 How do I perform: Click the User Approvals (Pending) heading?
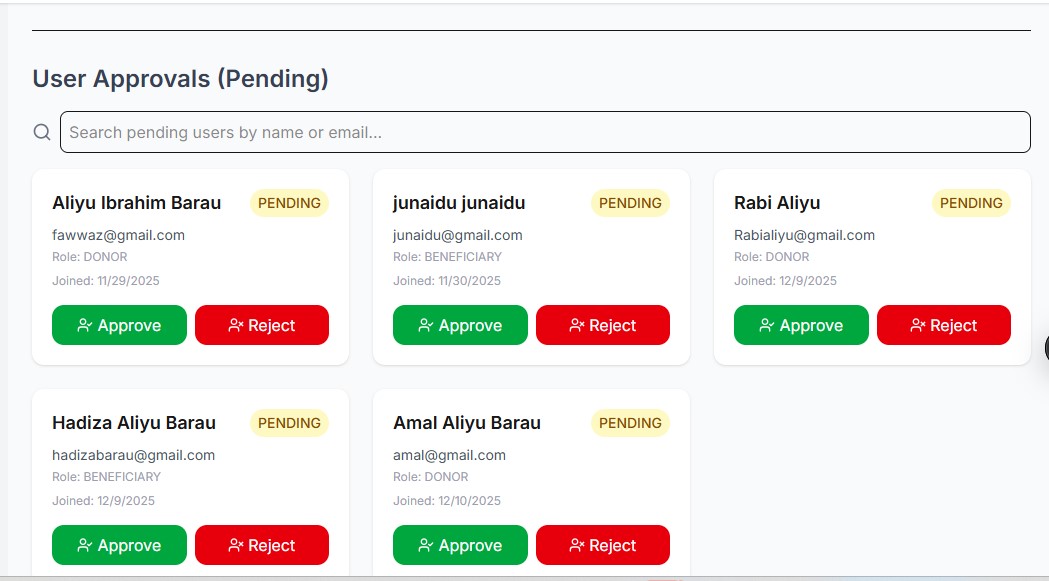point(180,79)
